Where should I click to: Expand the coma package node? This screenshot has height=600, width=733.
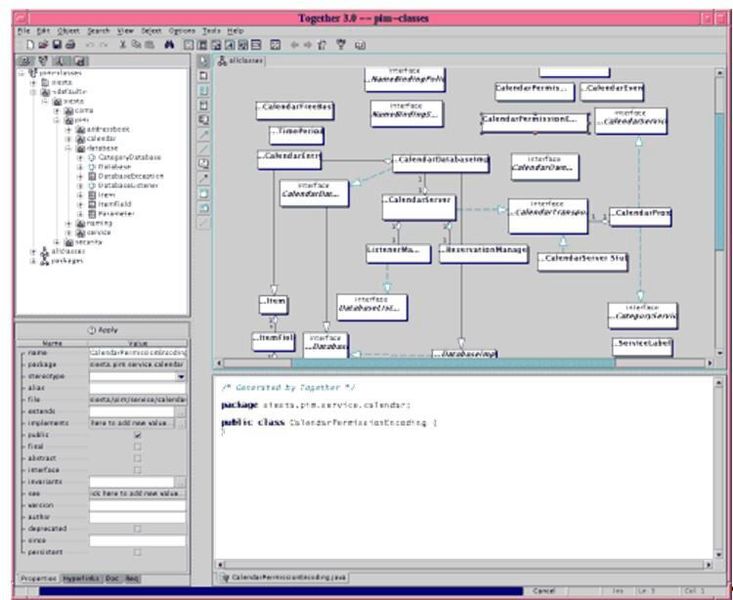pos(57,111)
